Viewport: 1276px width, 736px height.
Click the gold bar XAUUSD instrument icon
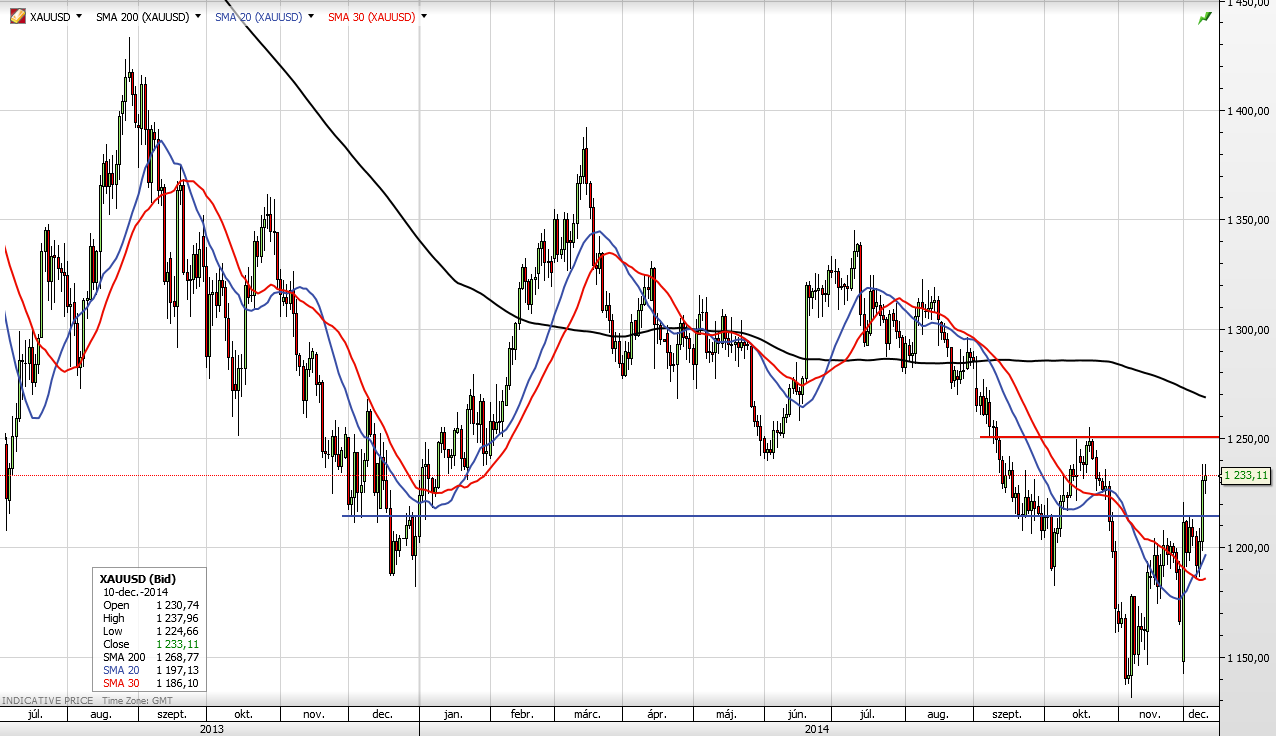tap(17, 16)
